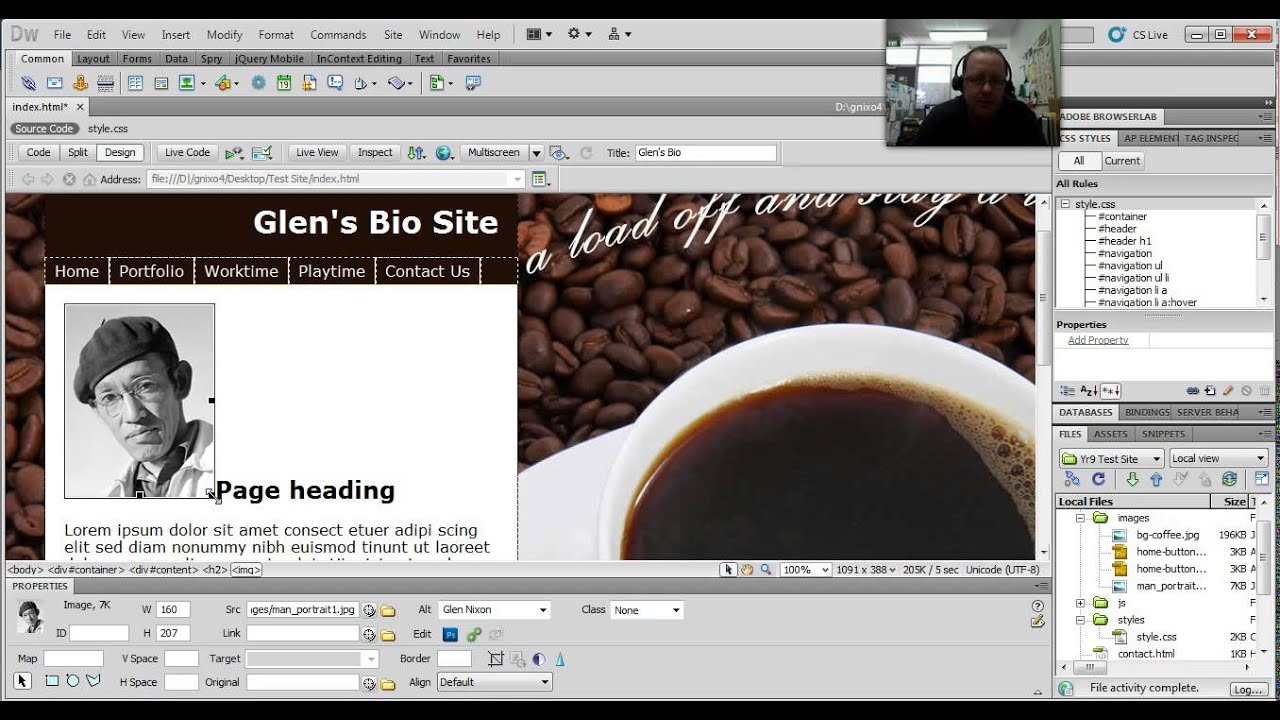Select the img tag in tag selector
This screenshot has height=720, width=1280.
click(x=246, y=570)
